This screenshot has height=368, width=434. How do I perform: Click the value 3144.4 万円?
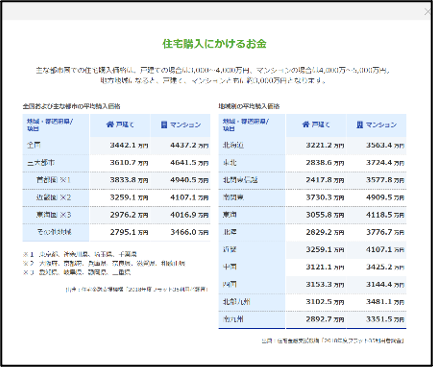pos(385,284)
